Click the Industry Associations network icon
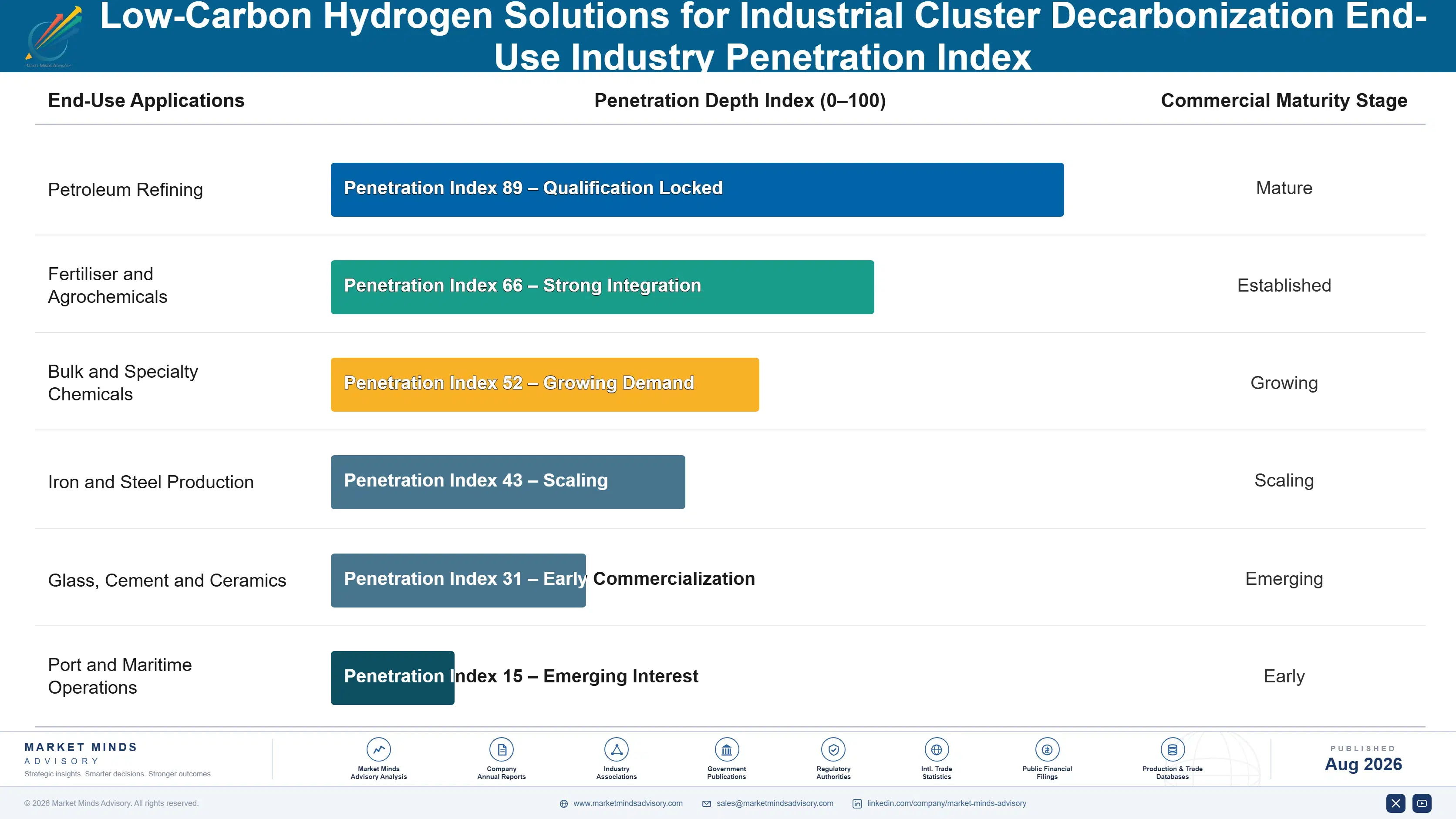The image size is (1456, 819). click(x=617, y=749)
